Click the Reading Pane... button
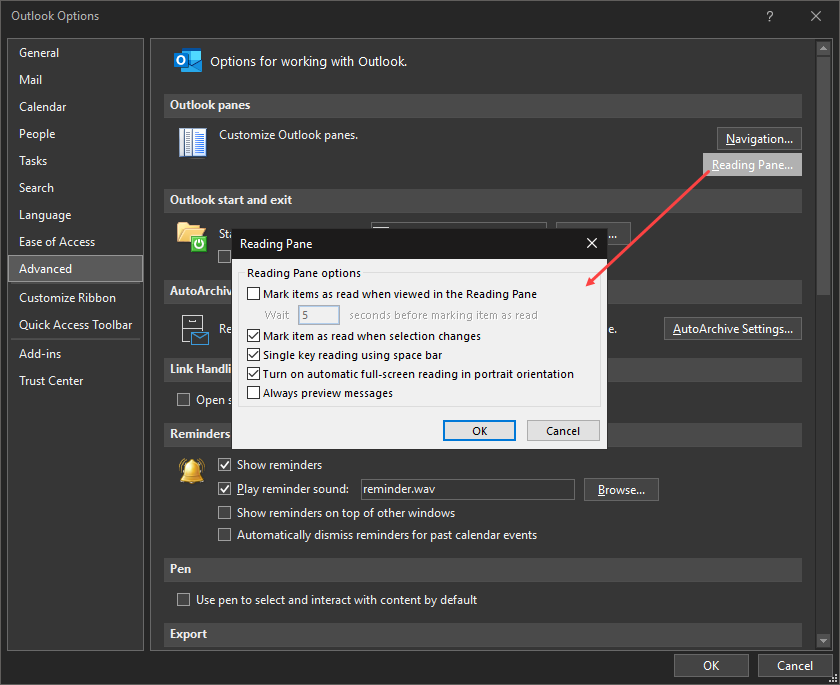Screen dimensions: 840x685 (x=752, y=165)
